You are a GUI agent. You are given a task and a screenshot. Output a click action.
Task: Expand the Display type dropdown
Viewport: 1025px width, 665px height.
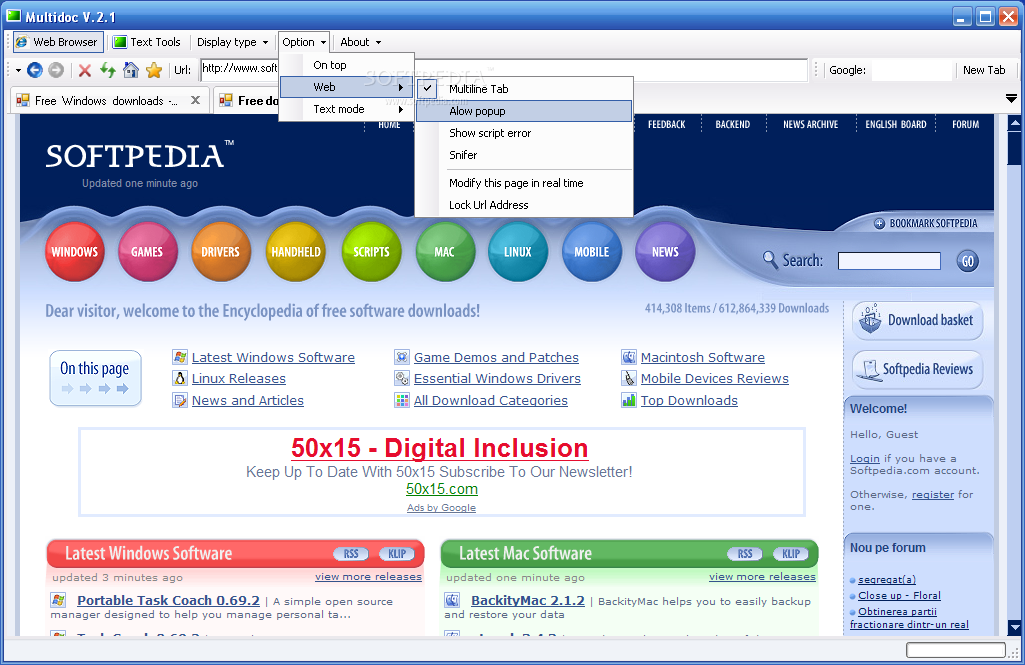[x=233, y=42]
